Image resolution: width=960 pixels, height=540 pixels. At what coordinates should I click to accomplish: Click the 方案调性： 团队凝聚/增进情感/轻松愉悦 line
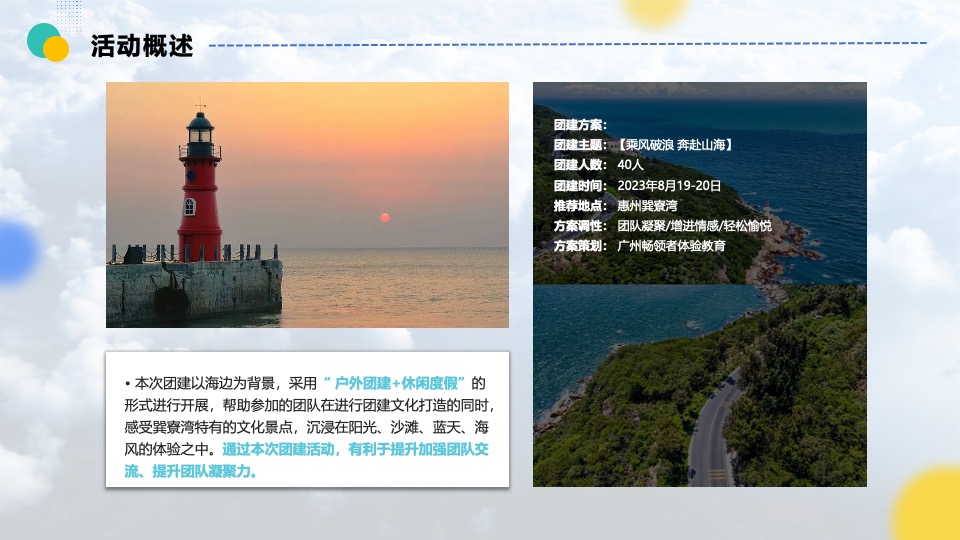662,226
